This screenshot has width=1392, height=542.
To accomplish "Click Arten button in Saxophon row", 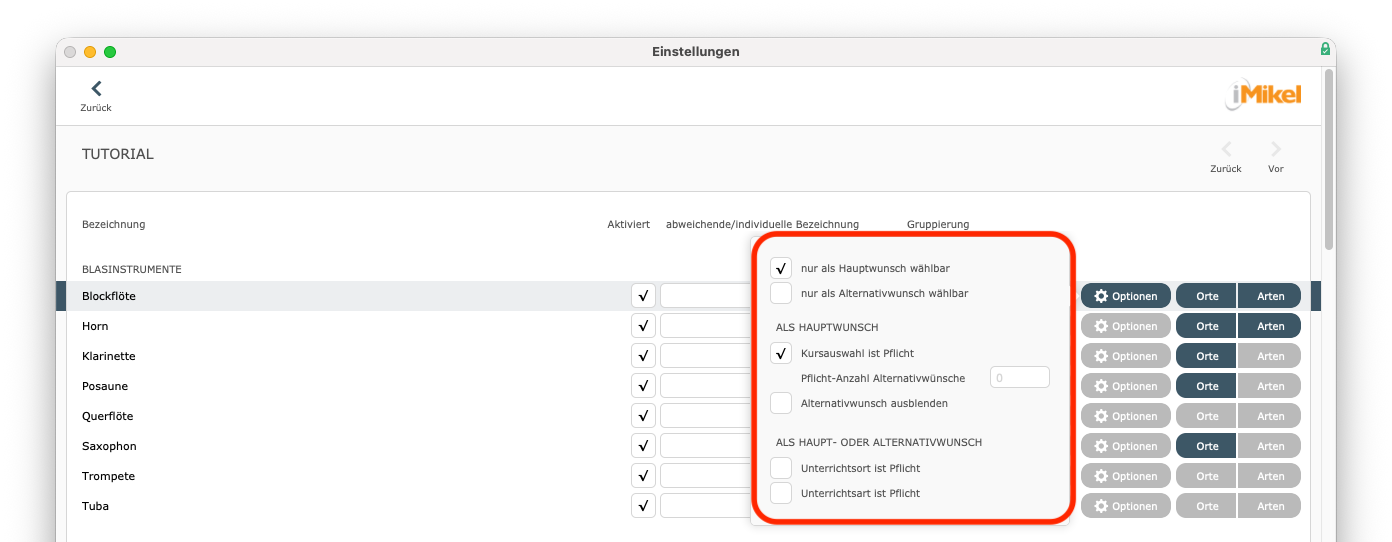I will click(x=1270, y=446).
